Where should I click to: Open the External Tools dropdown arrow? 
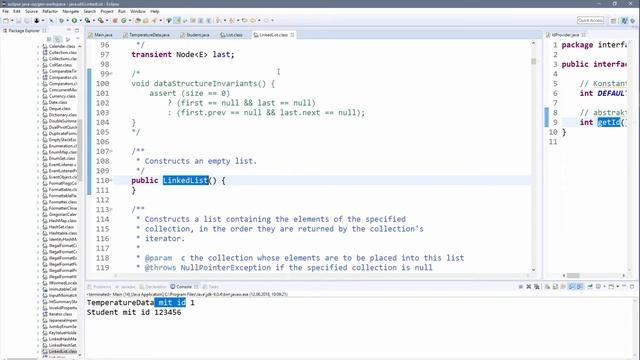click(107, 20)
